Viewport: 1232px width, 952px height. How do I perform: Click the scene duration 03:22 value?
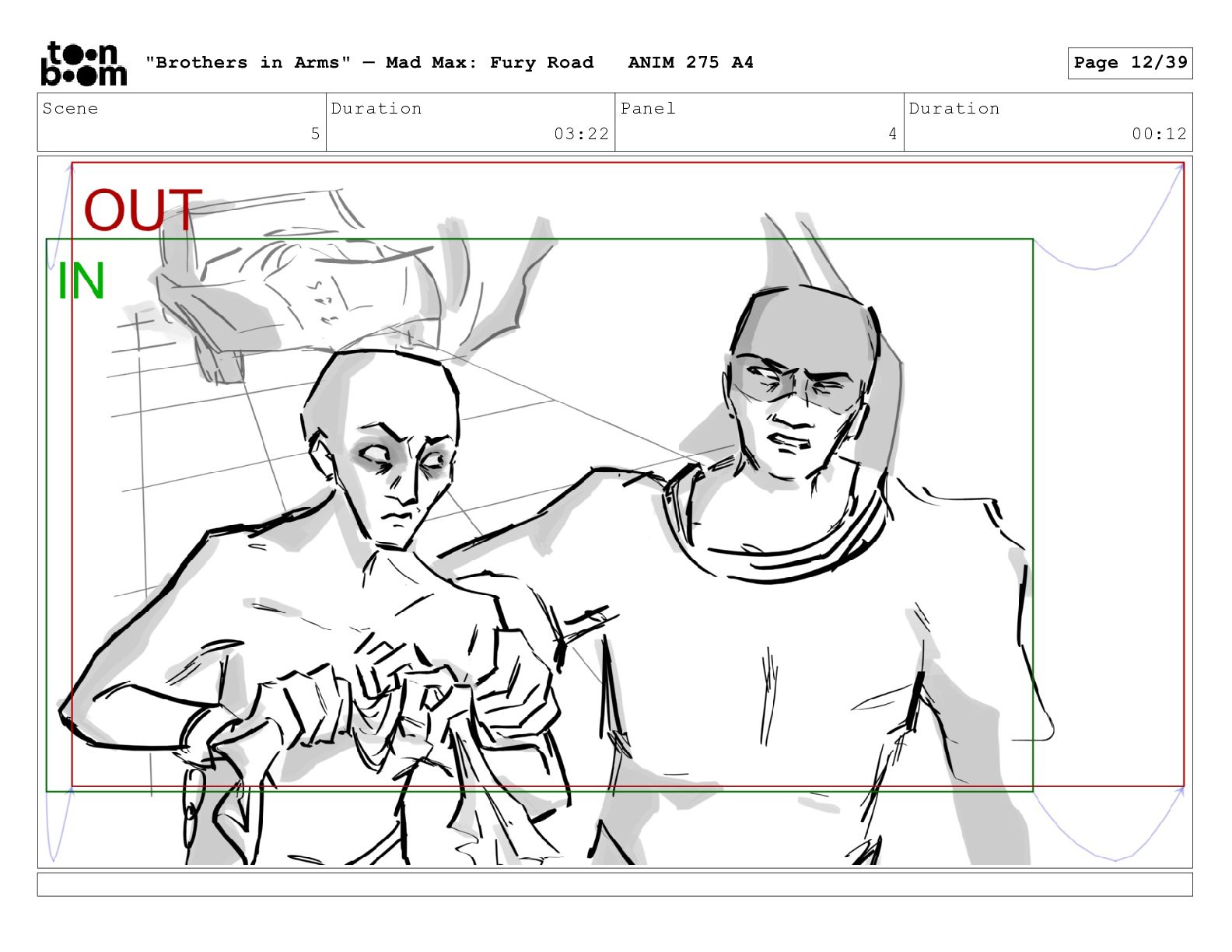(x=581, y=134)
